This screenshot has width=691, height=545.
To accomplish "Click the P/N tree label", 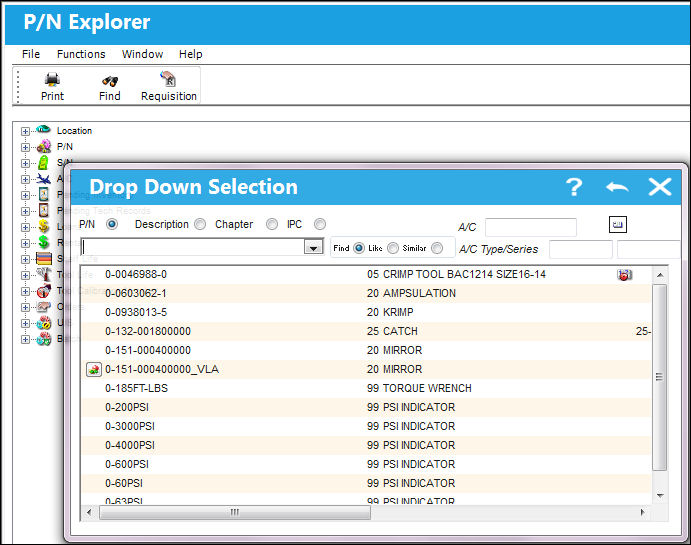I will point(64,147).
